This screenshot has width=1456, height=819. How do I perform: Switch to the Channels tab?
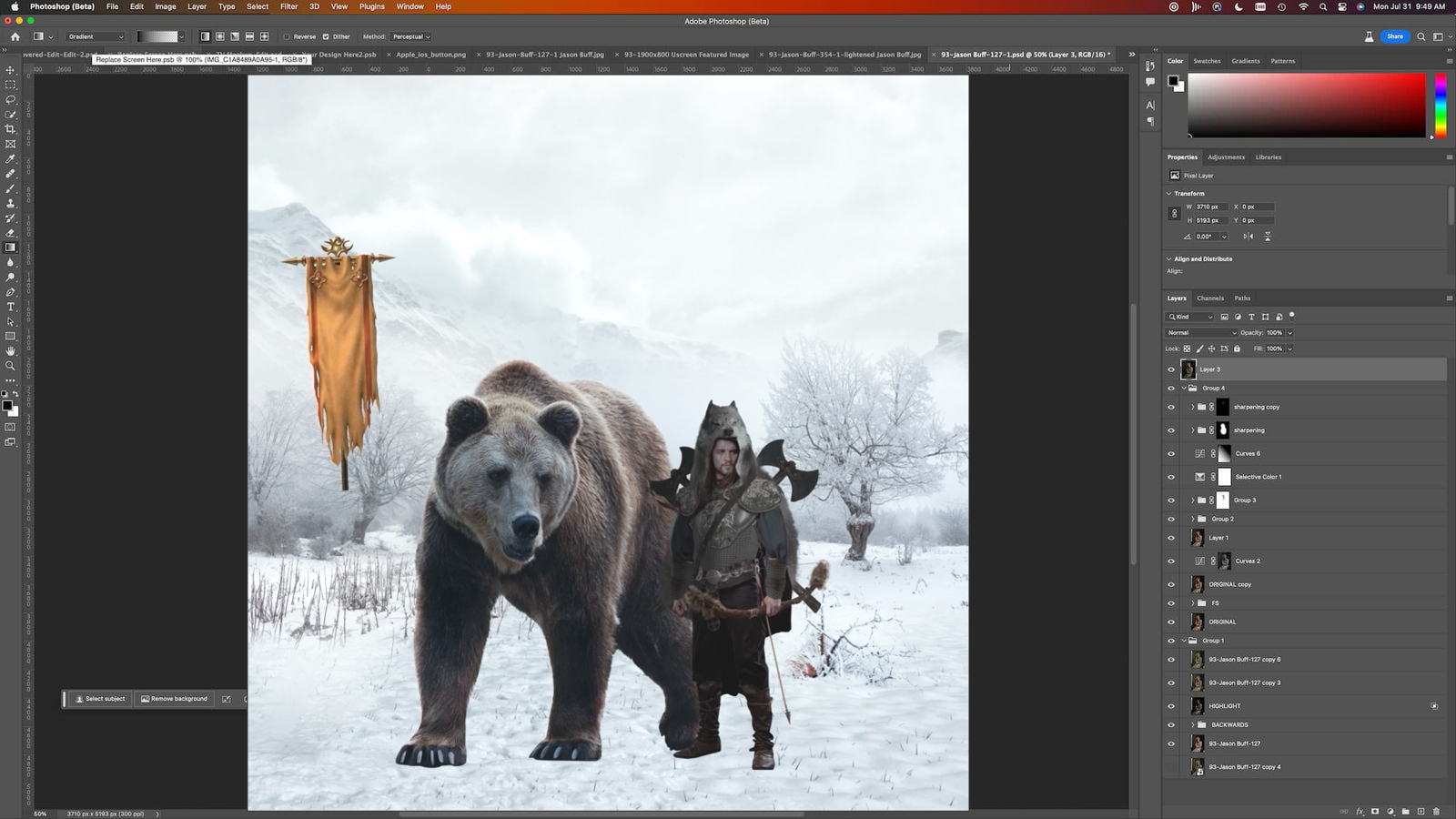click(x=1209, y=298)
